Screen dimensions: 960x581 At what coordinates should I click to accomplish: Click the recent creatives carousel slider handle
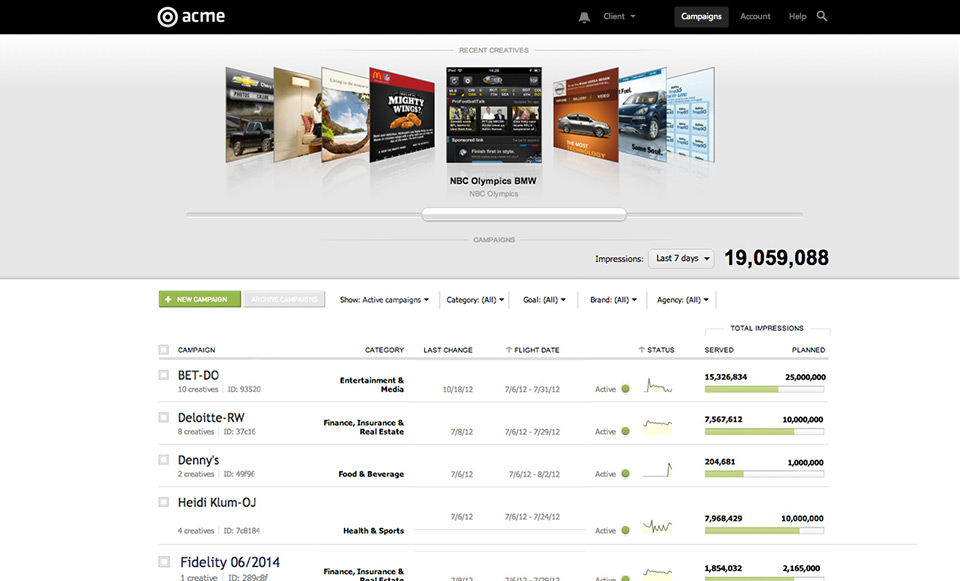523,214
